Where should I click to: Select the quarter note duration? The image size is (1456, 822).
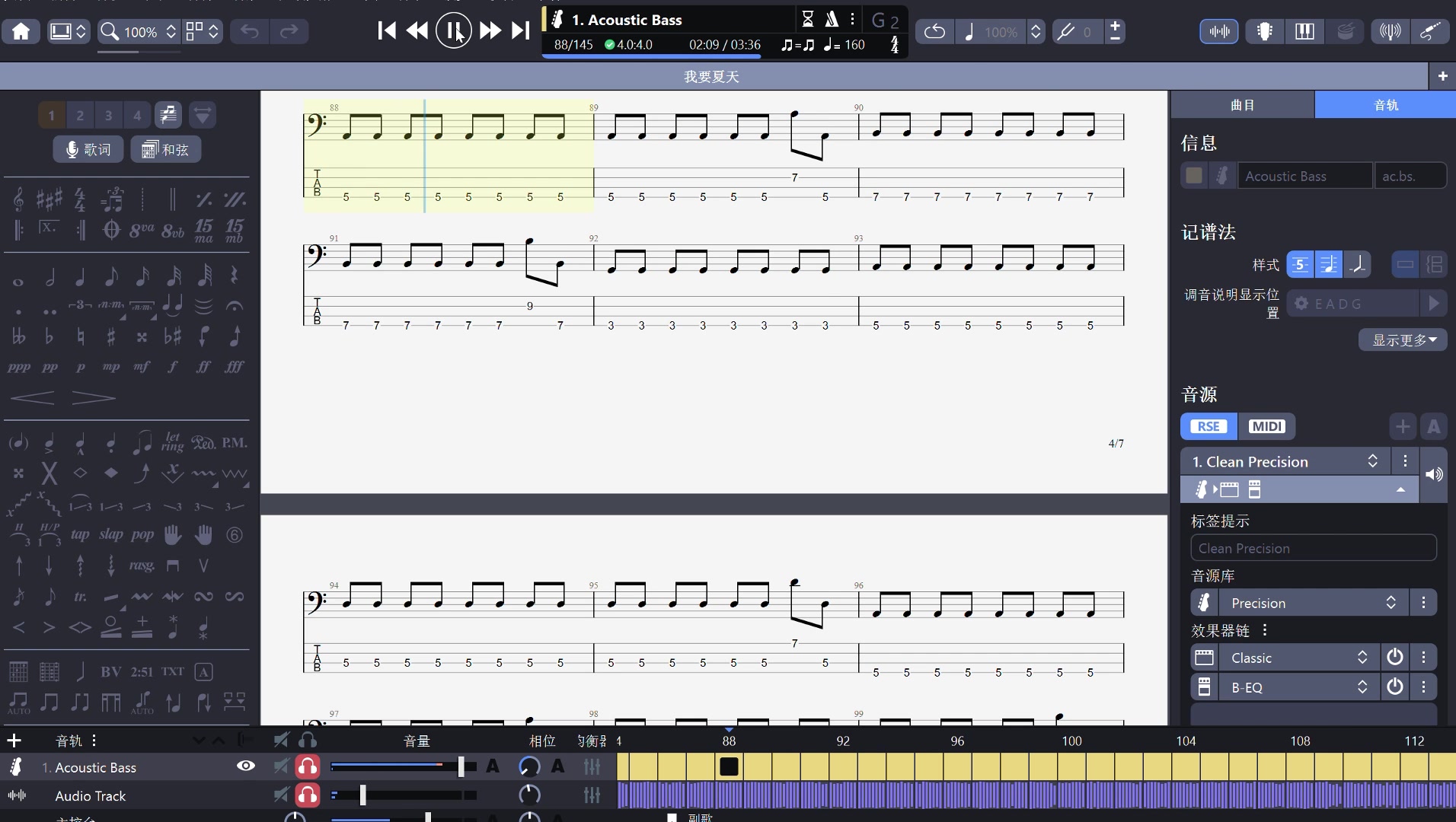pyautogui.click(x=80, y=276)
